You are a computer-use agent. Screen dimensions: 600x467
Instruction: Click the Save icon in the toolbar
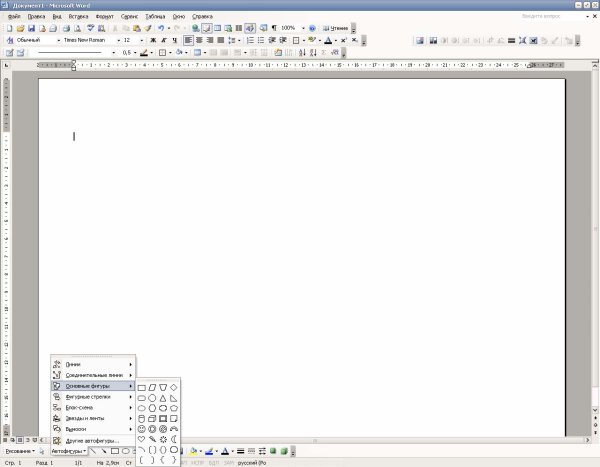coord(31,28)
